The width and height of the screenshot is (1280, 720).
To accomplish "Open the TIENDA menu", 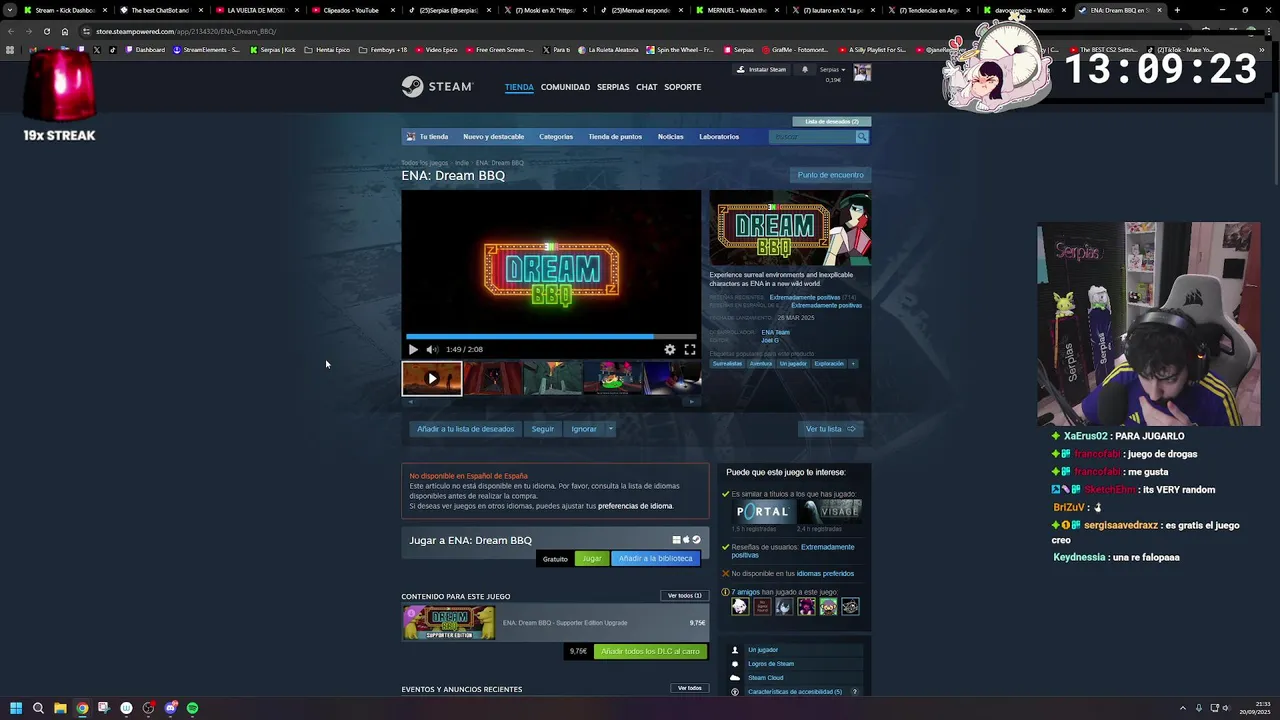I will tap(519, 87).
